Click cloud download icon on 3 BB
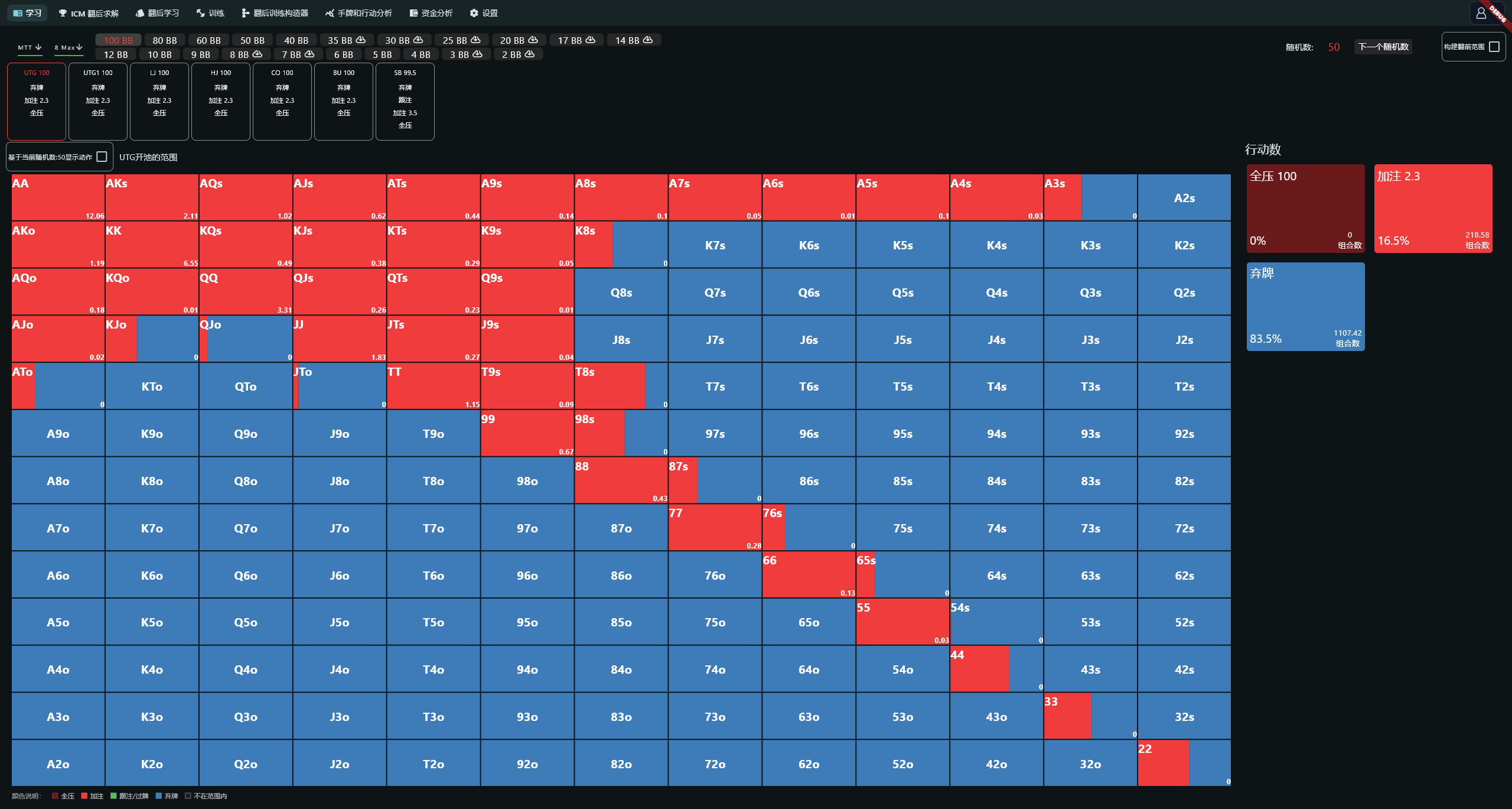Screen dimensions: 1512x809 point(478,54)
